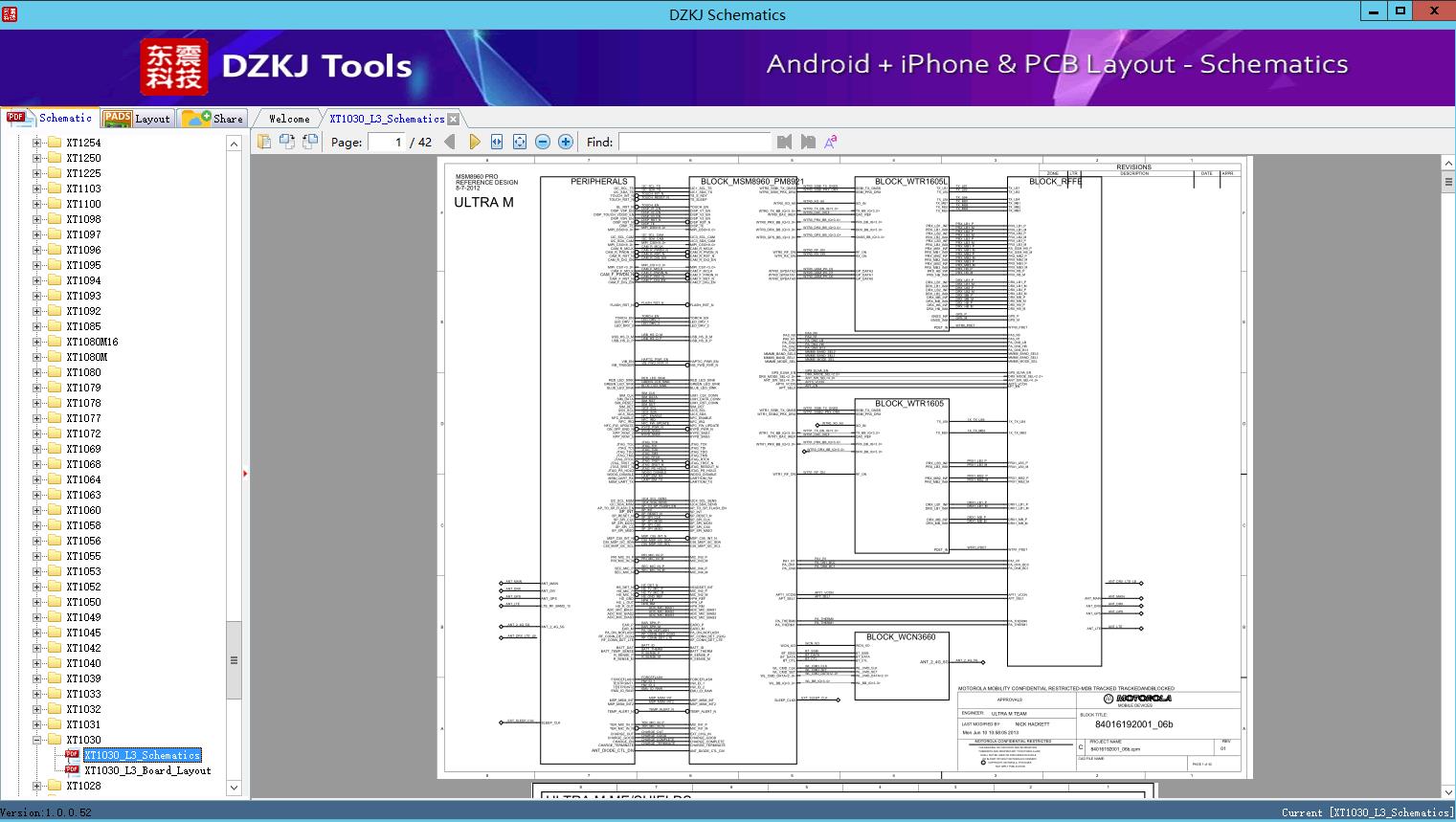
Task: Close the DZKJ Schematics window
Action: [x=1434, y=11]
